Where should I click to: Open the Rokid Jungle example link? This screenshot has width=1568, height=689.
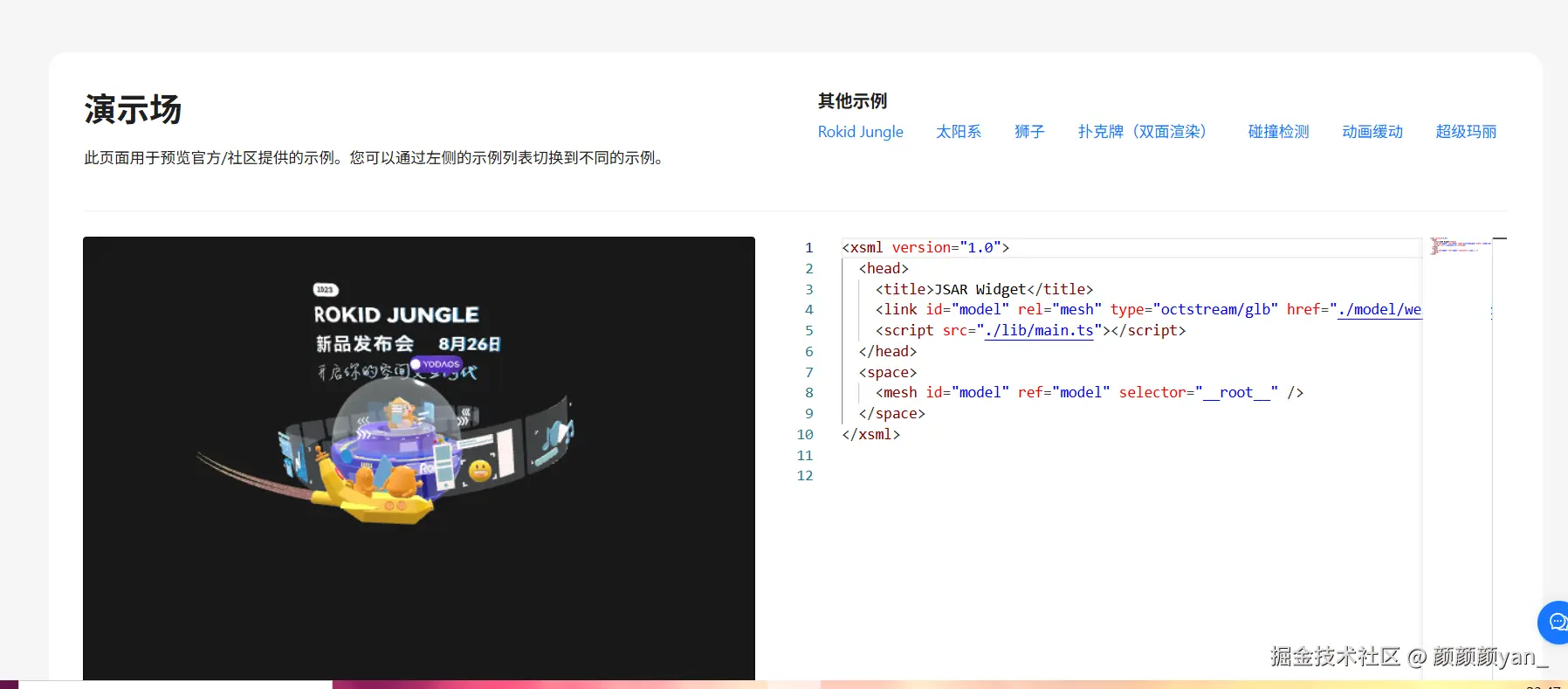860,132
